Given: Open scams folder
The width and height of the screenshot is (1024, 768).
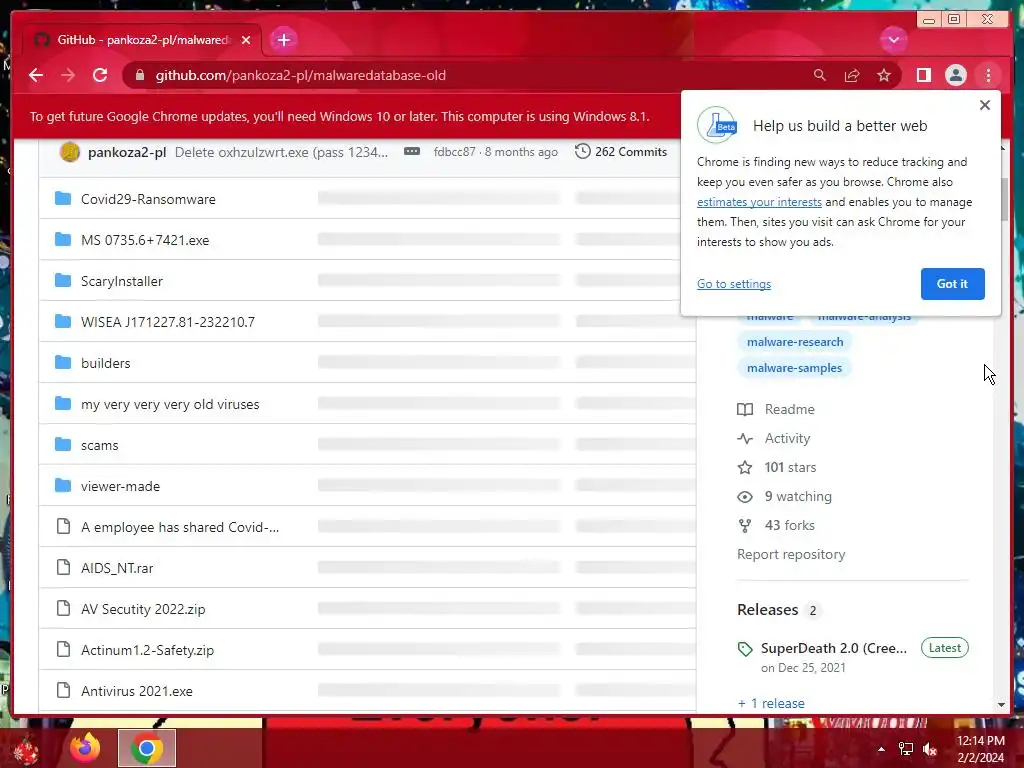Looking at the screenshot, I should (x=99, y=445).
